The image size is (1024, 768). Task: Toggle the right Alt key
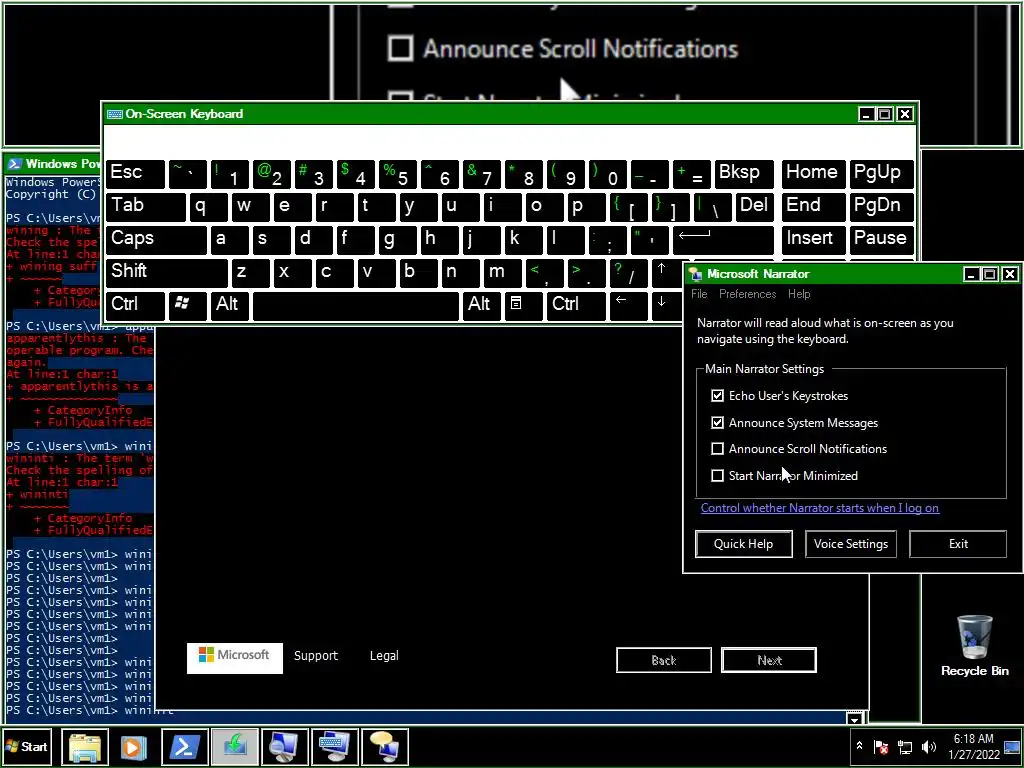click(481, 304)
